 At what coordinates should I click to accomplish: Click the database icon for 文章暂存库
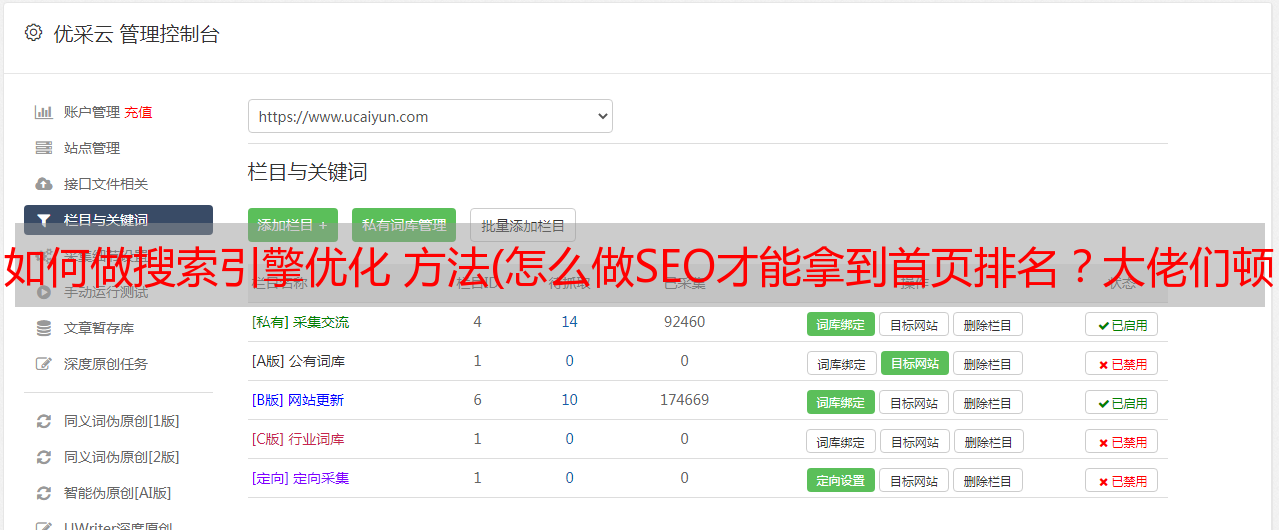click(44, 328)
